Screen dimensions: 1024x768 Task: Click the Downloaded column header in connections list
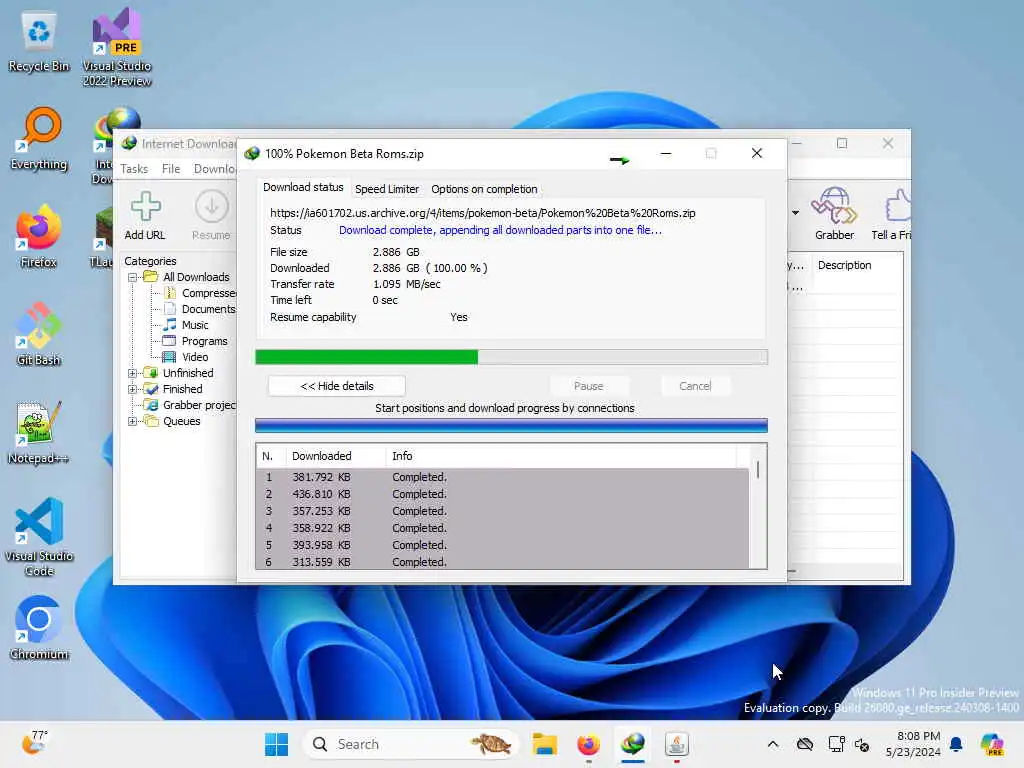coord(336,456)
